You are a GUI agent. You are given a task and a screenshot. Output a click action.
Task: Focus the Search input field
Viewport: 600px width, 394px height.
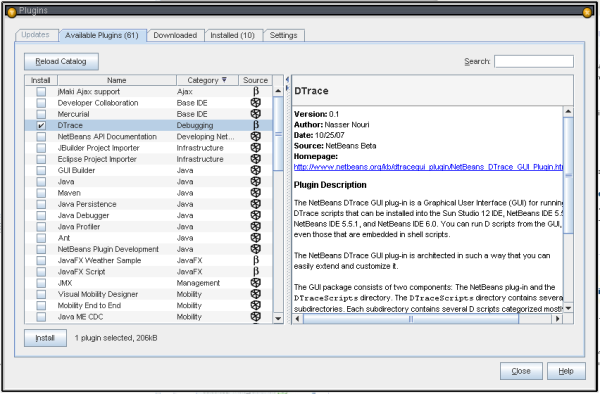(x=534, y=61)
